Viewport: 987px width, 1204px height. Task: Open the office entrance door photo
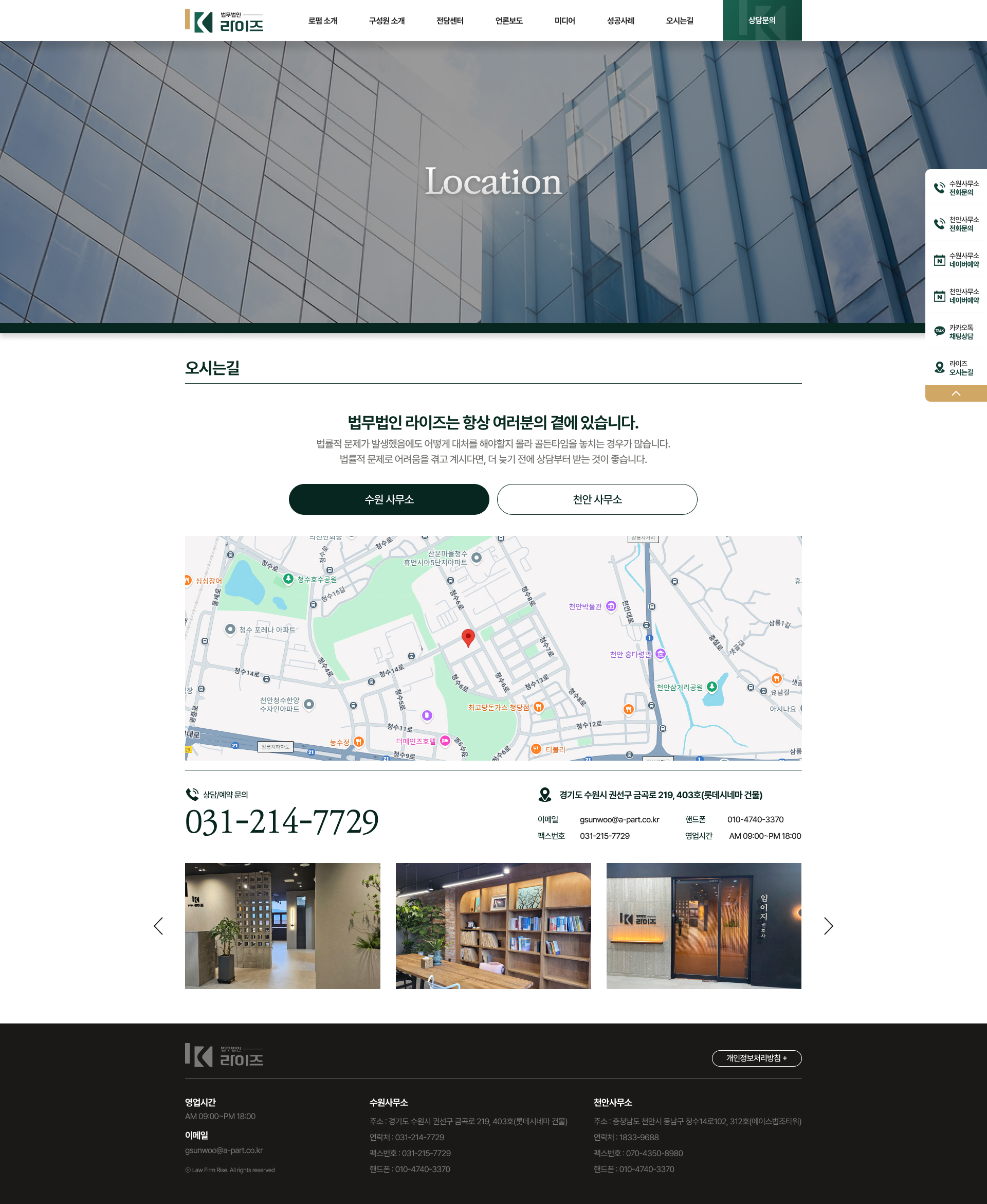[x=704, y=925]
